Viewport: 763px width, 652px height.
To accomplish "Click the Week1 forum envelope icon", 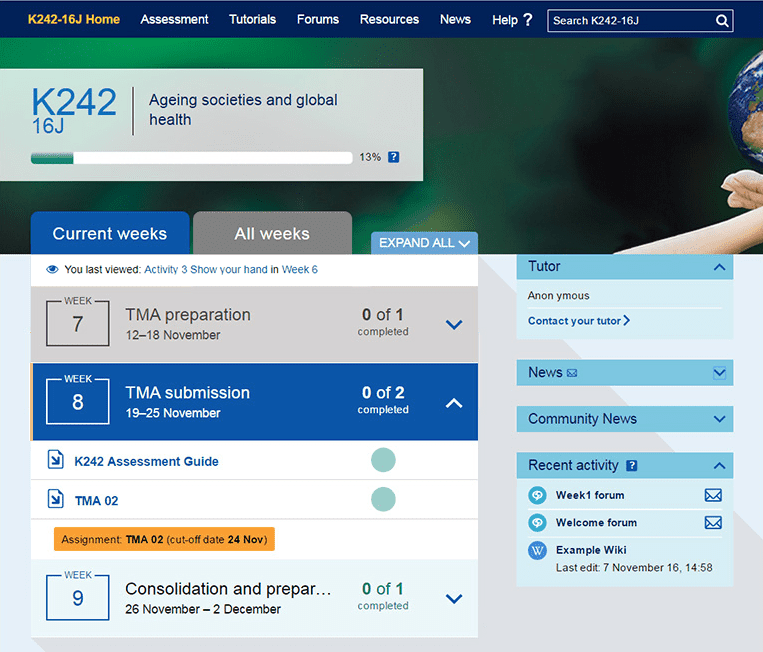I will point(713,495).
